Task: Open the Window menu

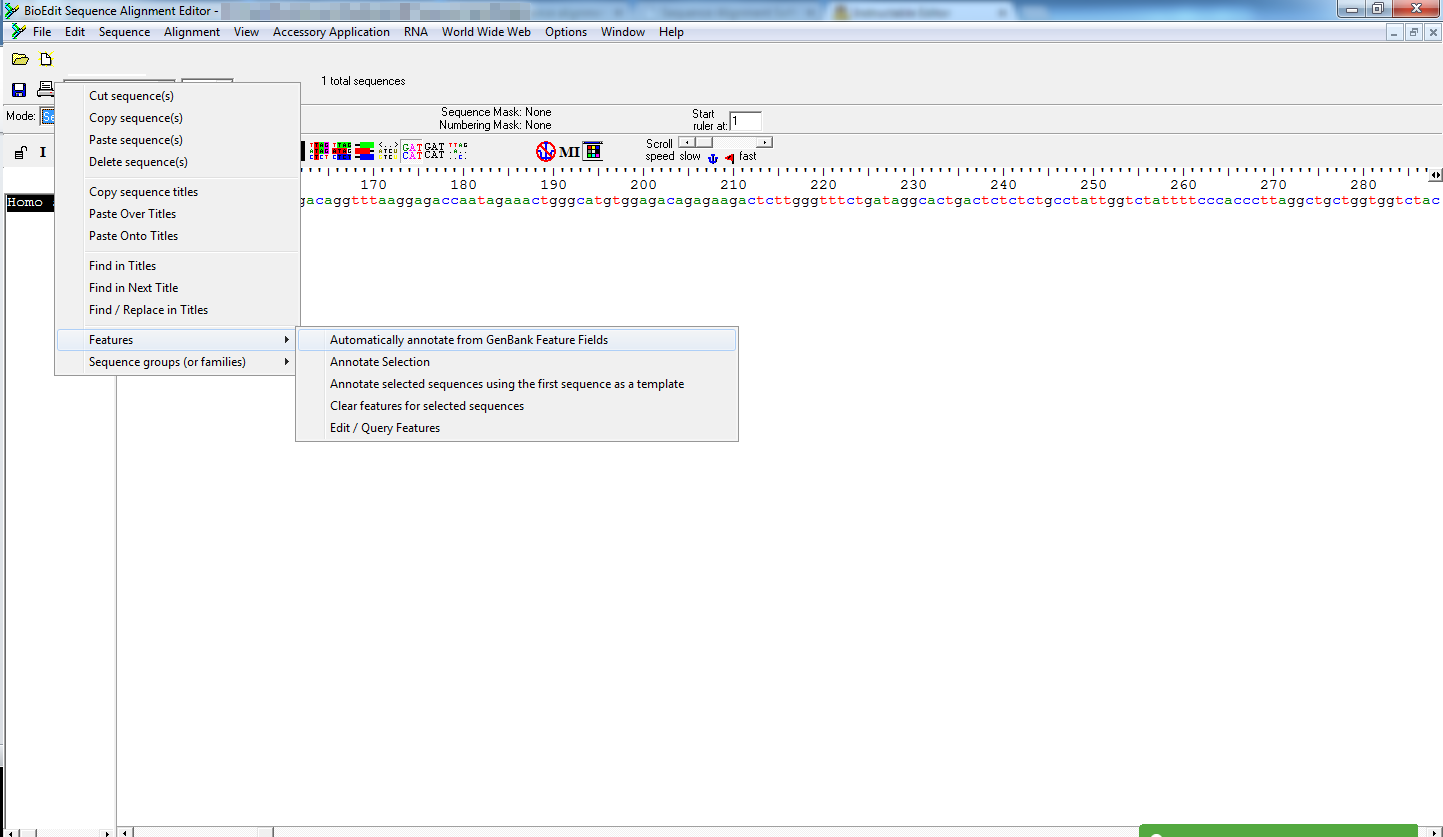Action: [623, 32]
